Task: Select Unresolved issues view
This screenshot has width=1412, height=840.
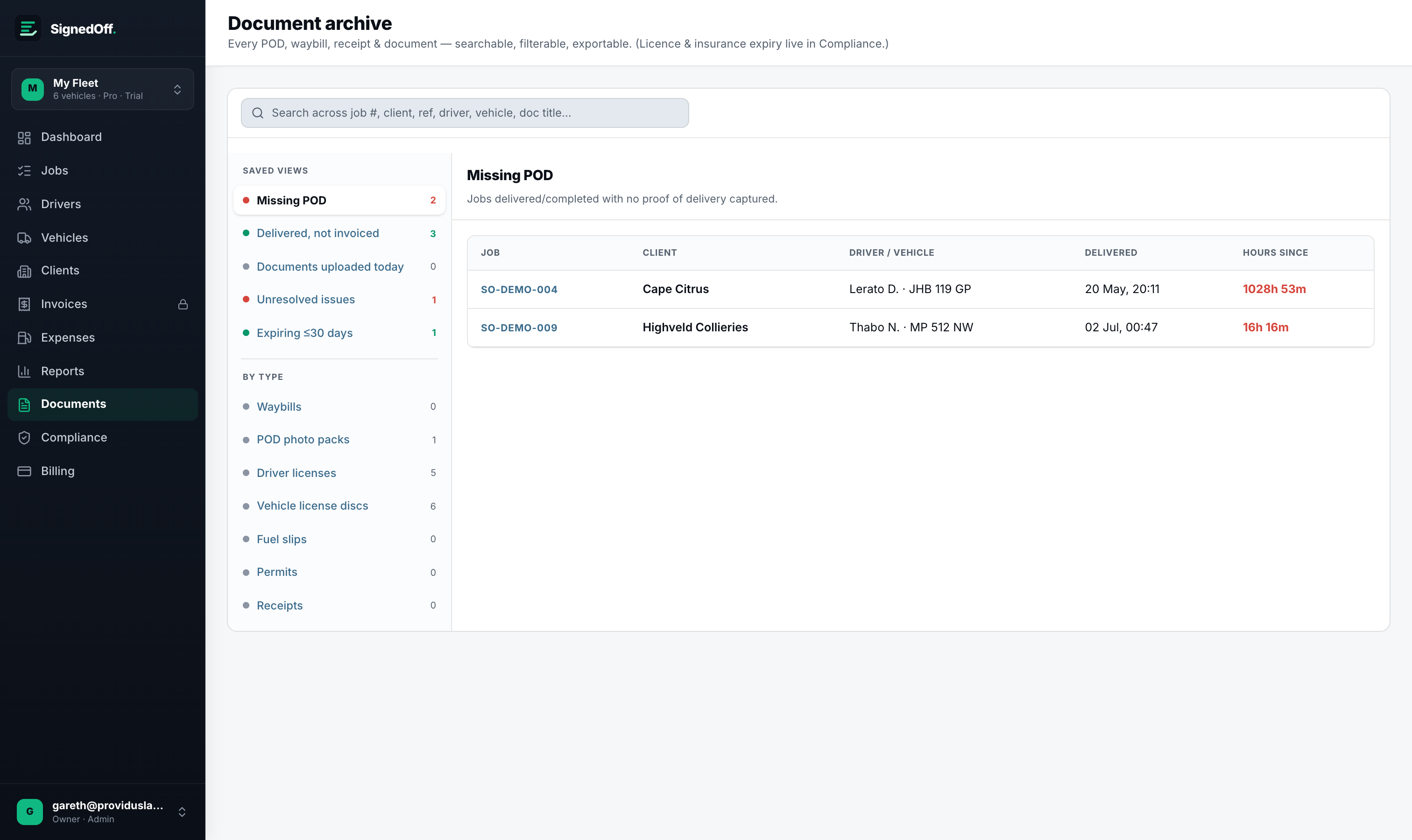Action: (339, 300)
